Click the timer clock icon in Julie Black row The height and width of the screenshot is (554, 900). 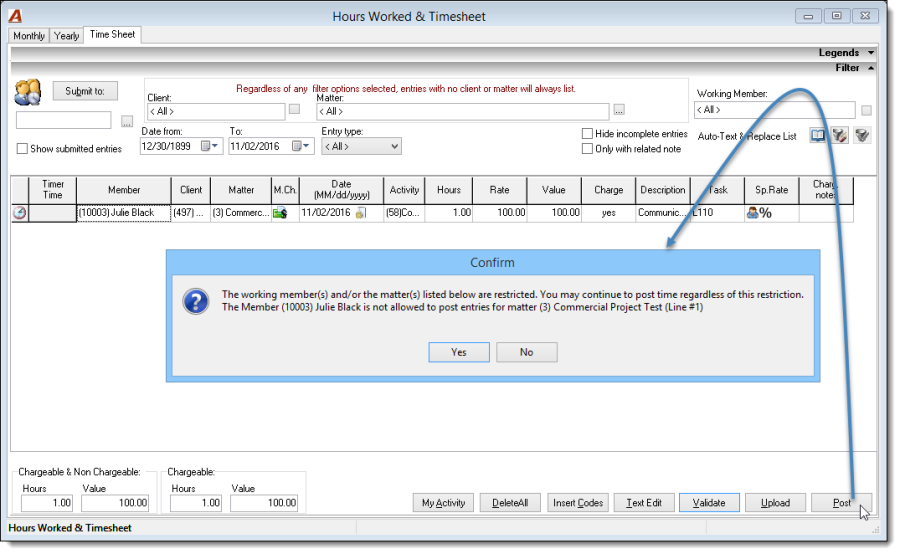[x=20, y=213]
